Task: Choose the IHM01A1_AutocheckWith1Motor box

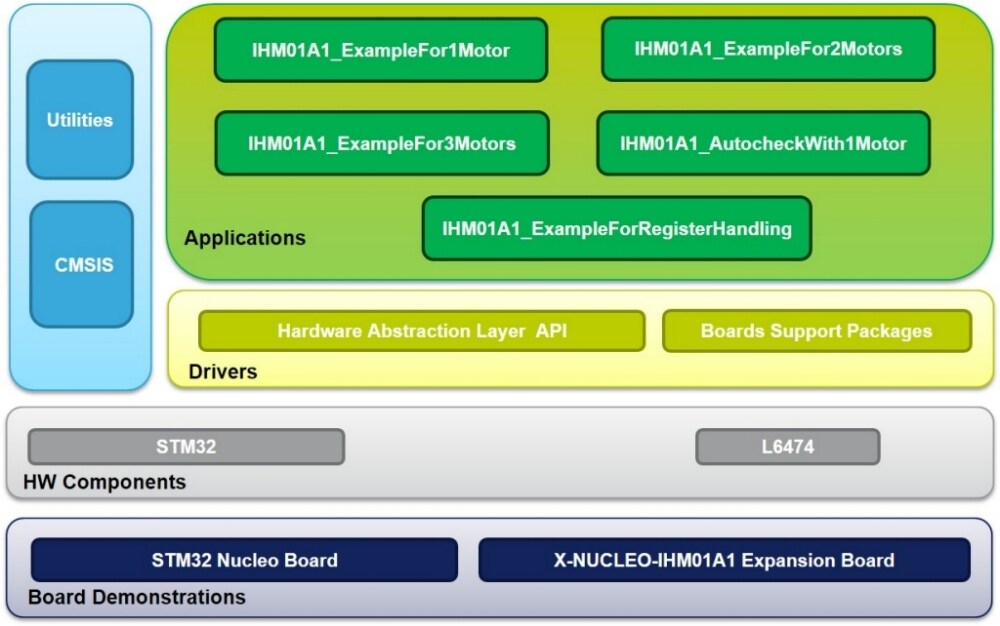Action: coord(763,143)
